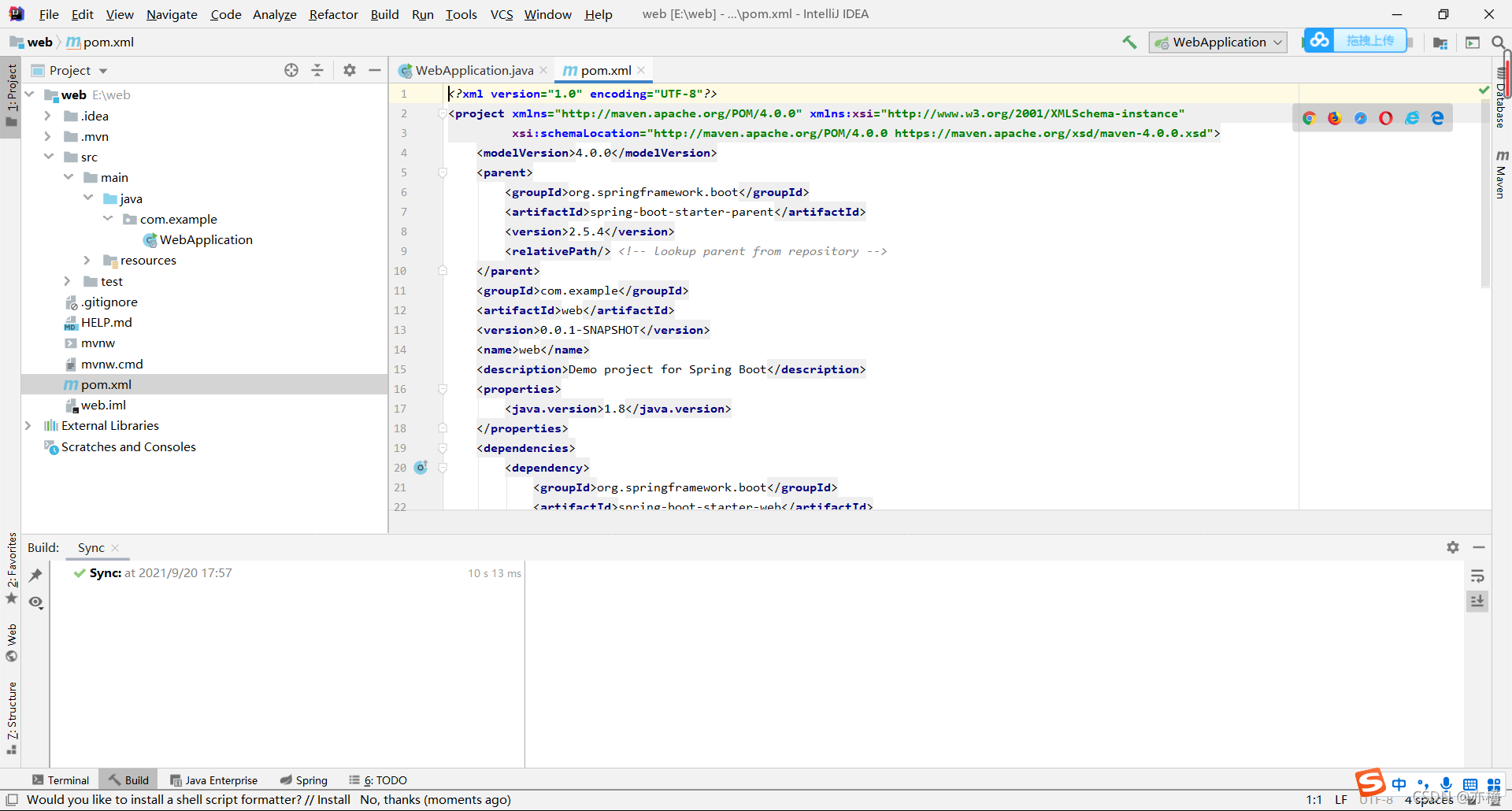Click the dependency gutter icon on line 20
Viewport: 1512px width, 811px height.
(x=421, y=468)
